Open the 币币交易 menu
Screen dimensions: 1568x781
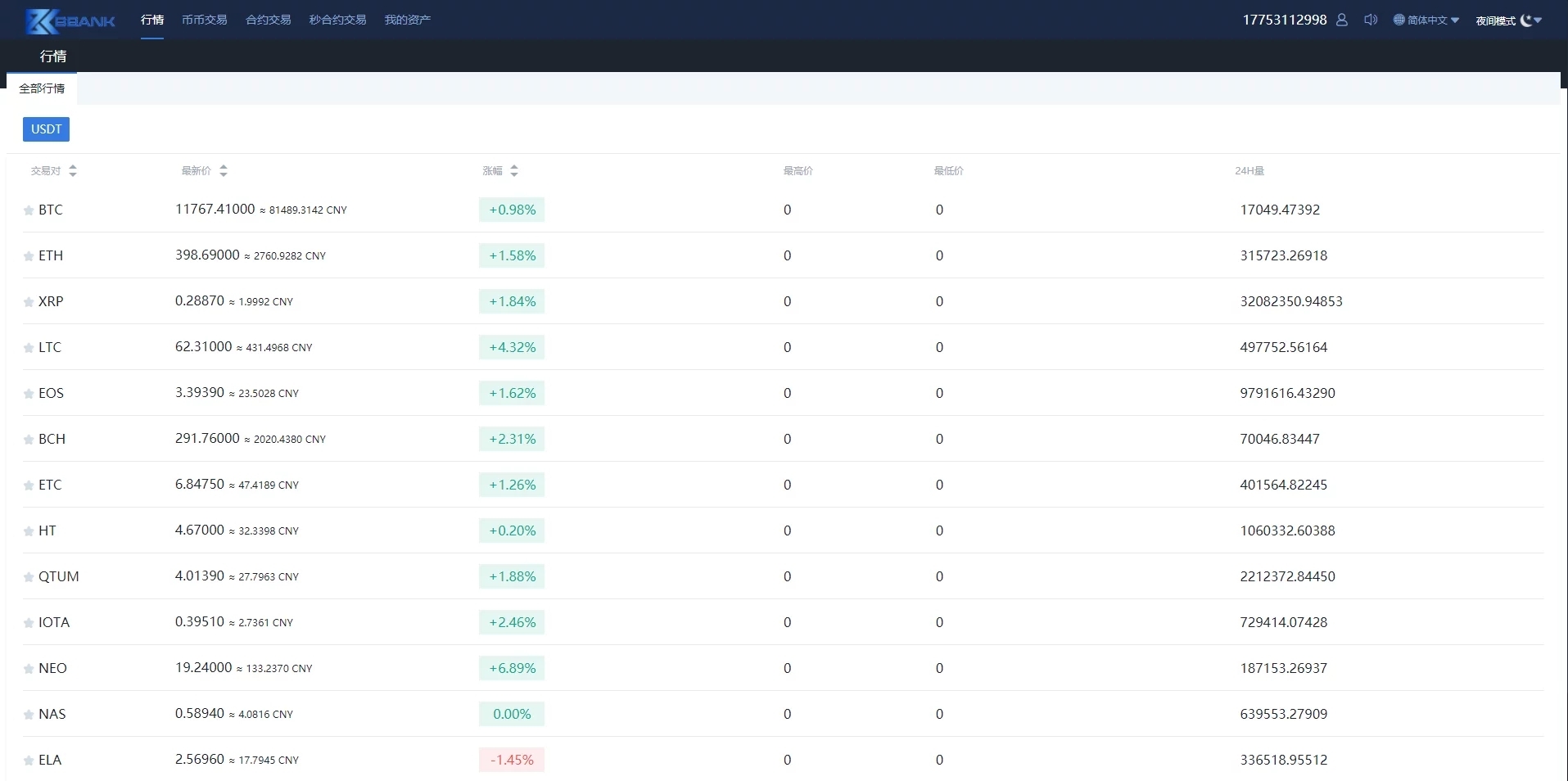(x=204, y=20)
